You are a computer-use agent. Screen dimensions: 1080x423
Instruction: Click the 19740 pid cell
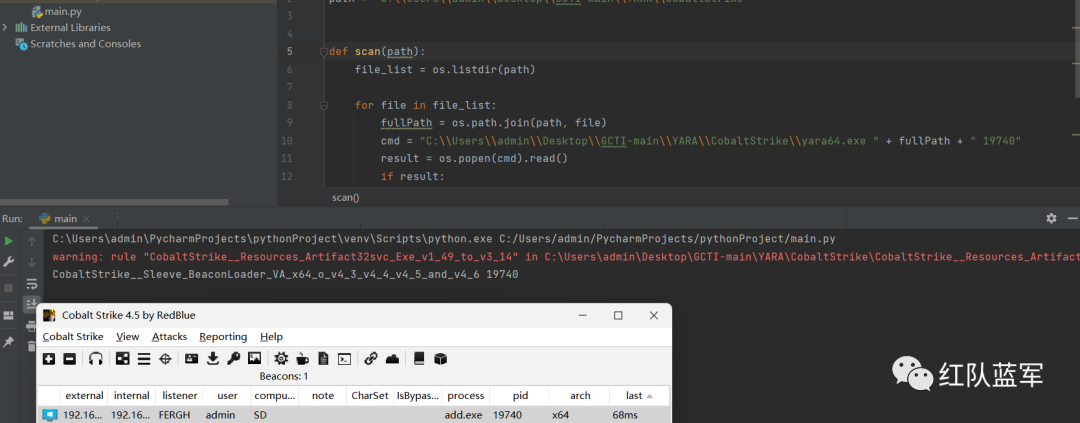coord(507,415)
